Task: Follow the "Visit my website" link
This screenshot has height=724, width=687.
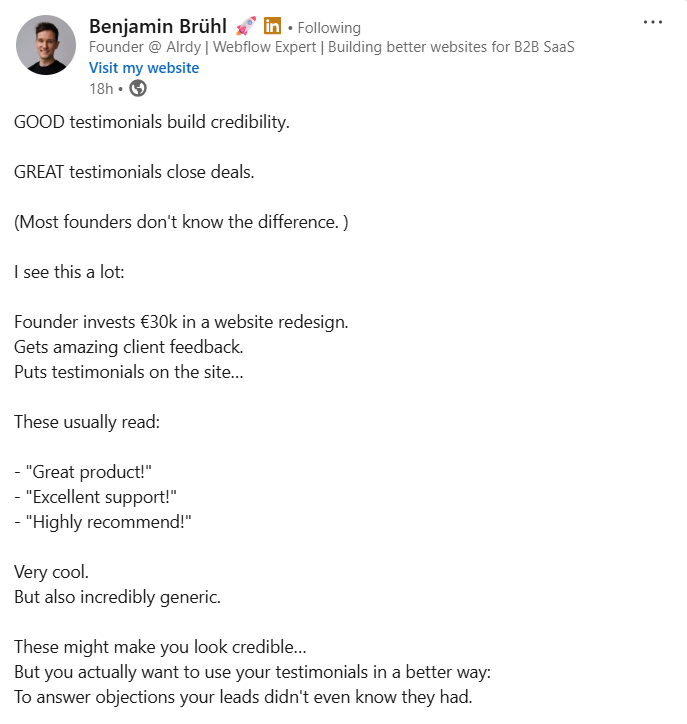Action: 144,68
